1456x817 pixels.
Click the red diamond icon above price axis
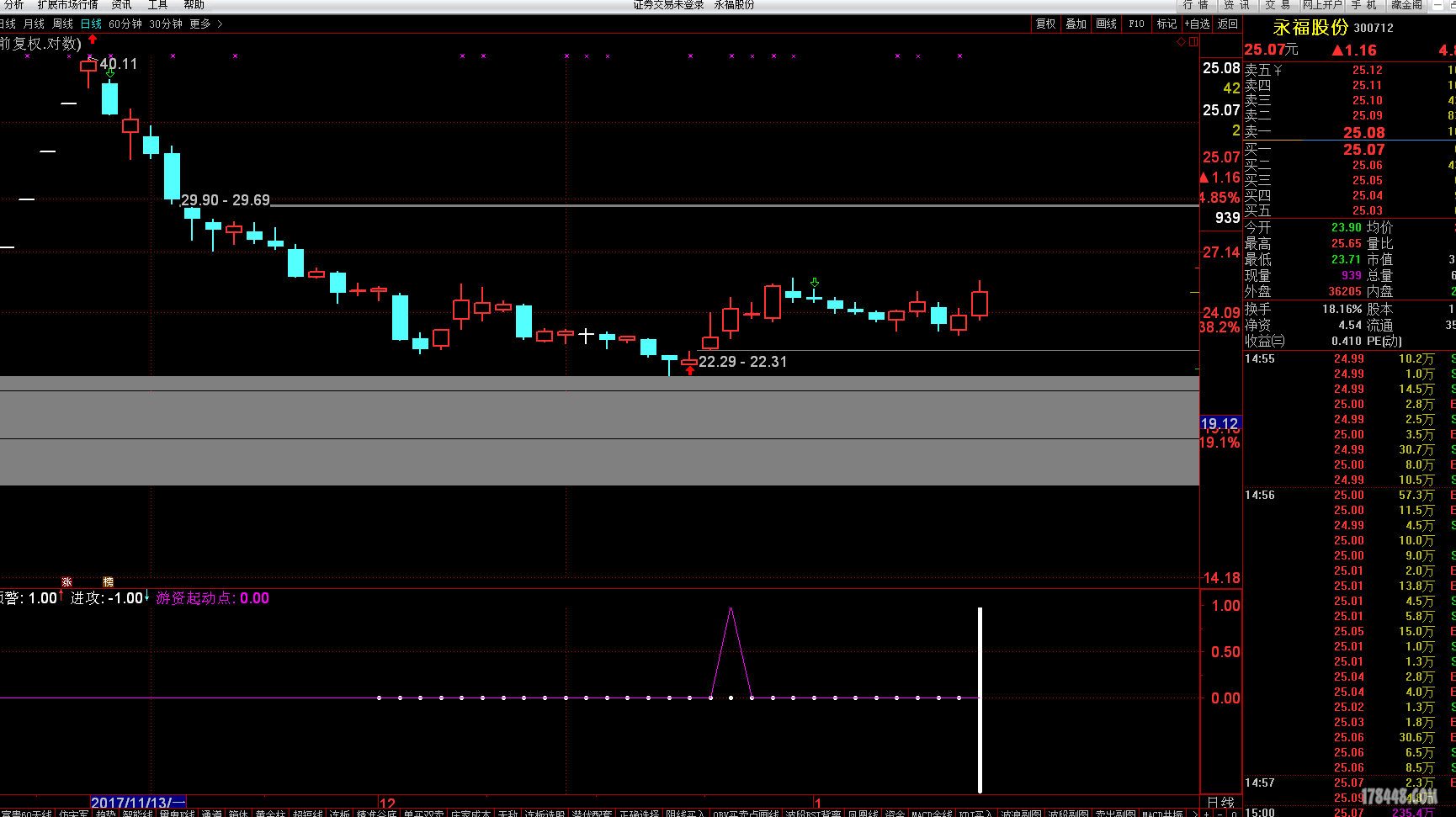point(1181,41)
